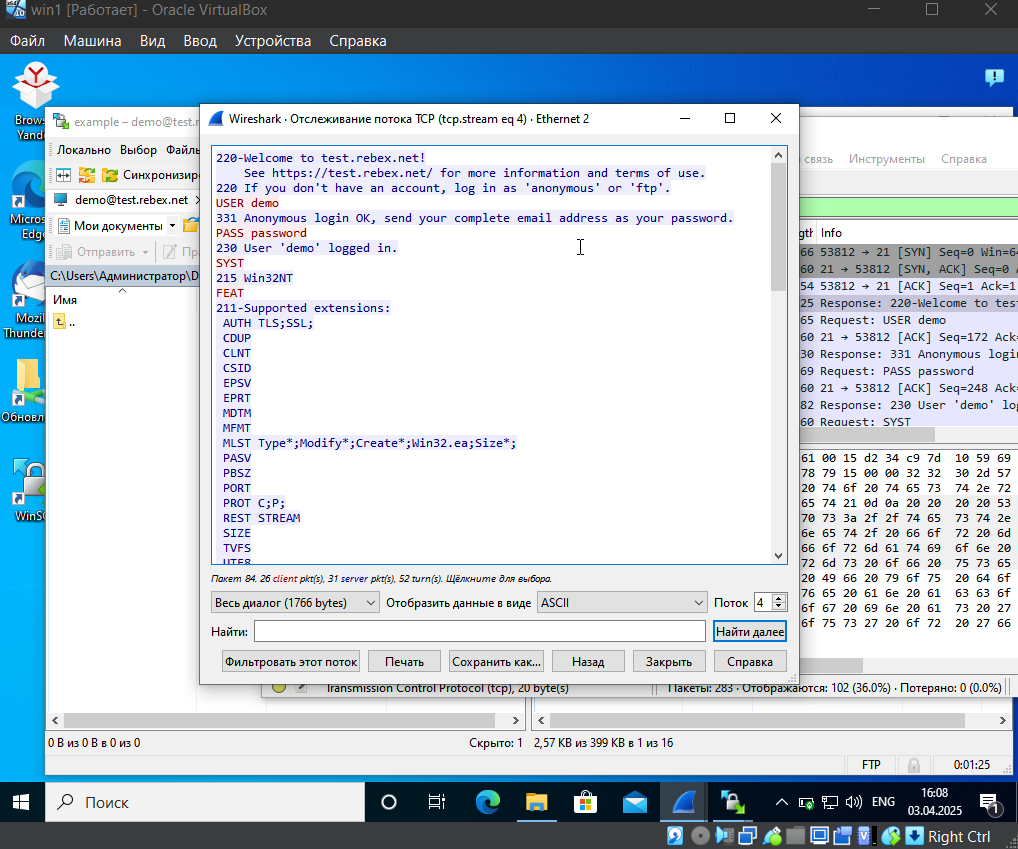1018x849 pixels.
Task: Click the Назад button
Action: [588, 662]
